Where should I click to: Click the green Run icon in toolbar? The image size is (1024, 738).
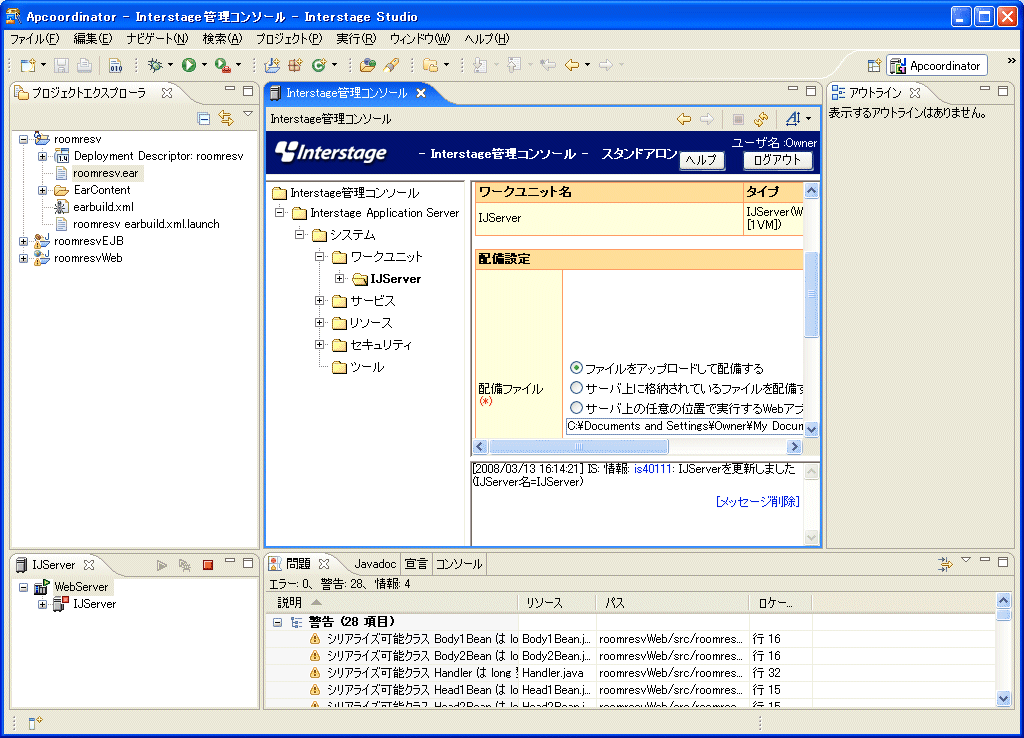[x=189, y=65]
